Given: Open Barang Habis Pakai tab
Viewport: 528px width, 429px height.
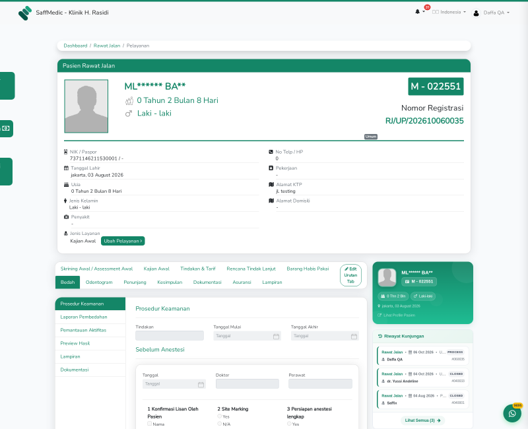Looking at the screenshot, I should click(308, 269).
